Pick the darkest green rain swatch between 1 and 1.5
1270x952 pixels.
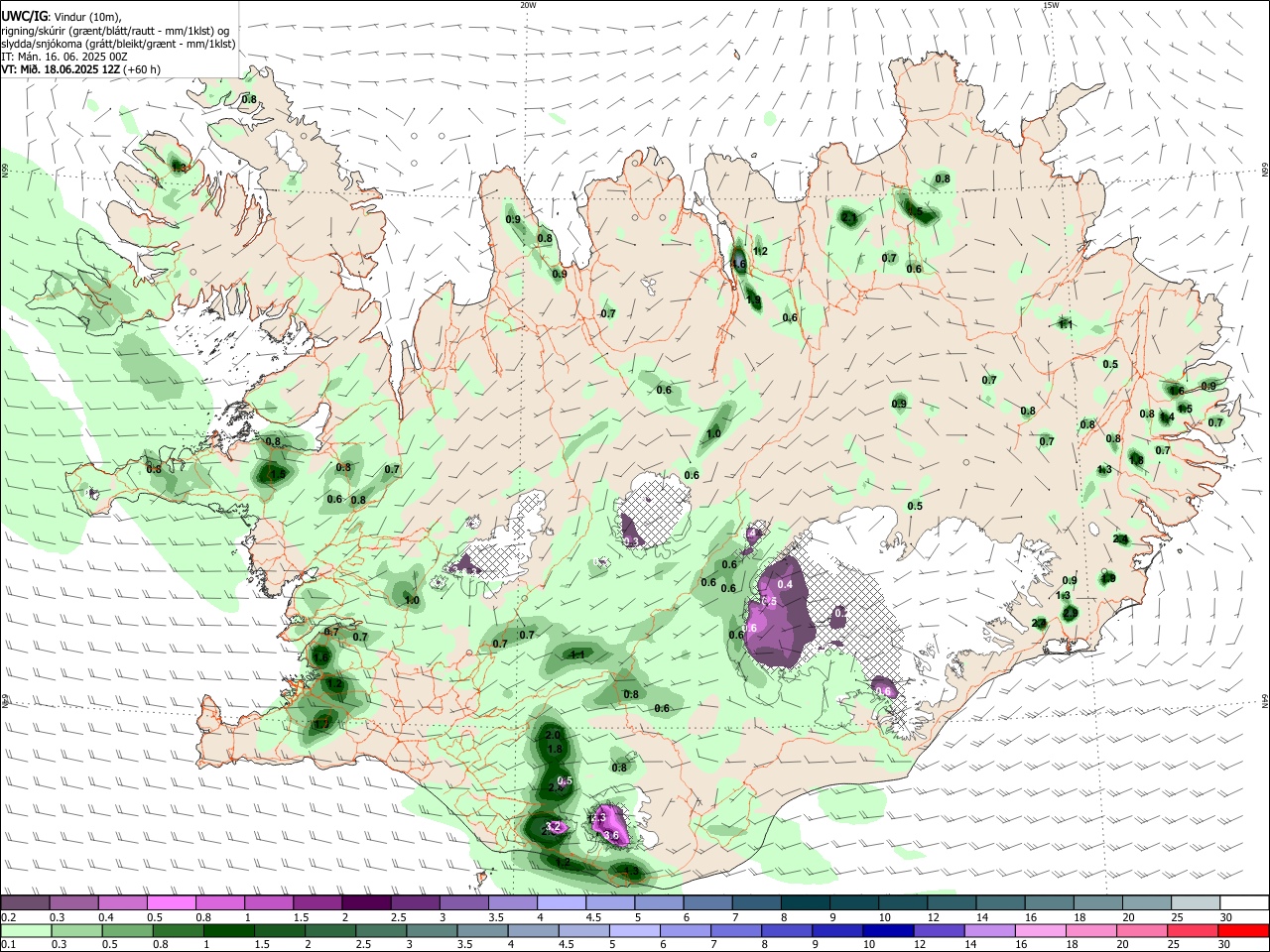(228, 930)
